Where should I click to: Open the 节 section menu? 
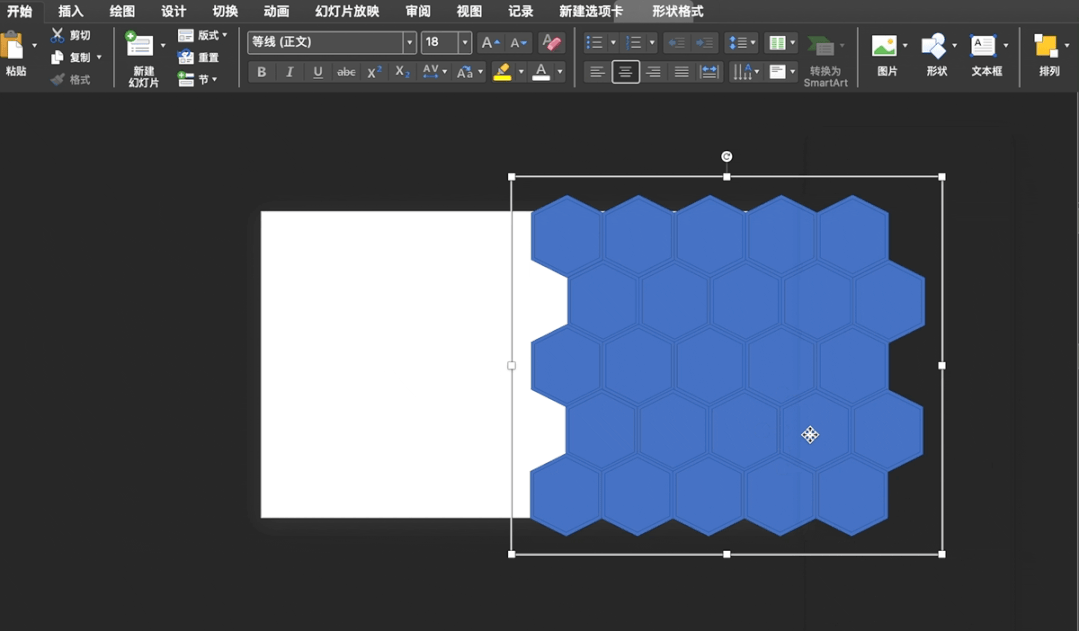[x=197, y=79]
